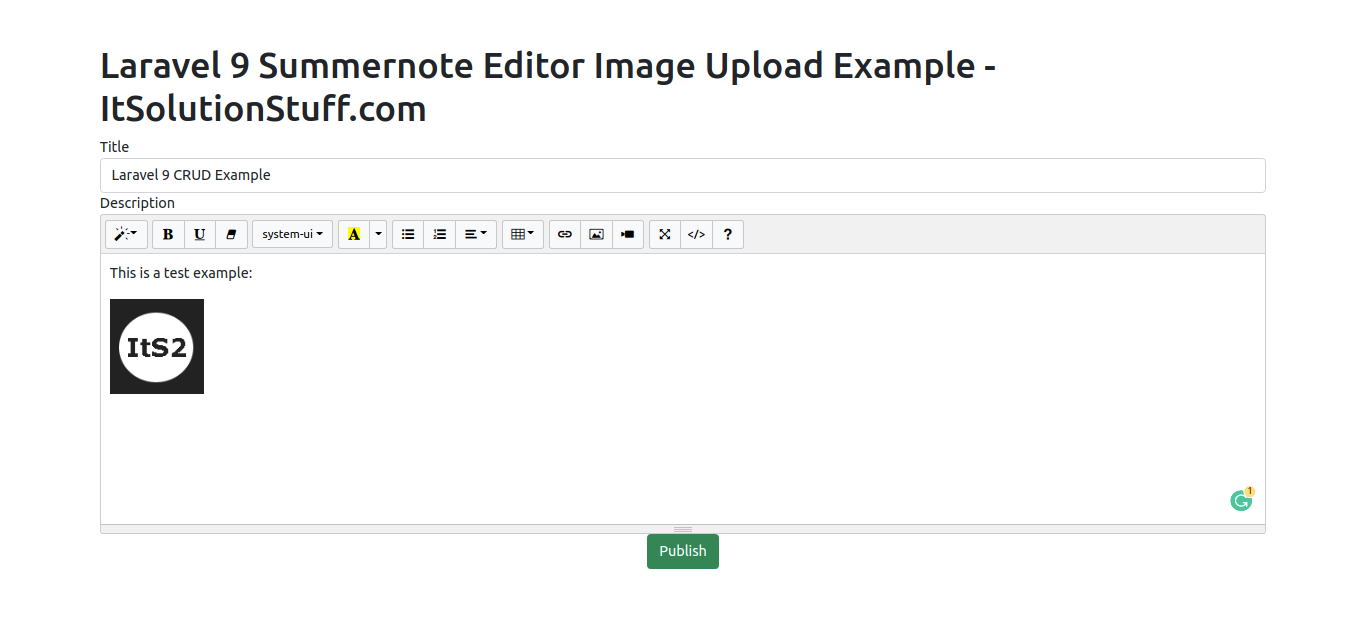Toggle full screen editor mode

click(665, 234)
